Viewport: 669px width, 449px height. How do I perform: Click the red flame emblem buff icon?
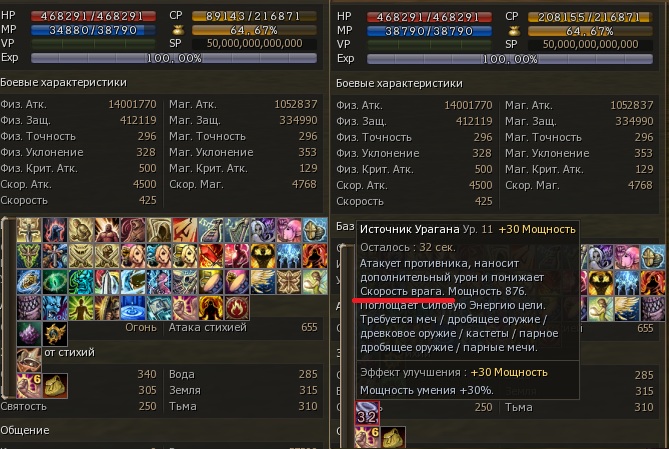click(x=237, y=308)
